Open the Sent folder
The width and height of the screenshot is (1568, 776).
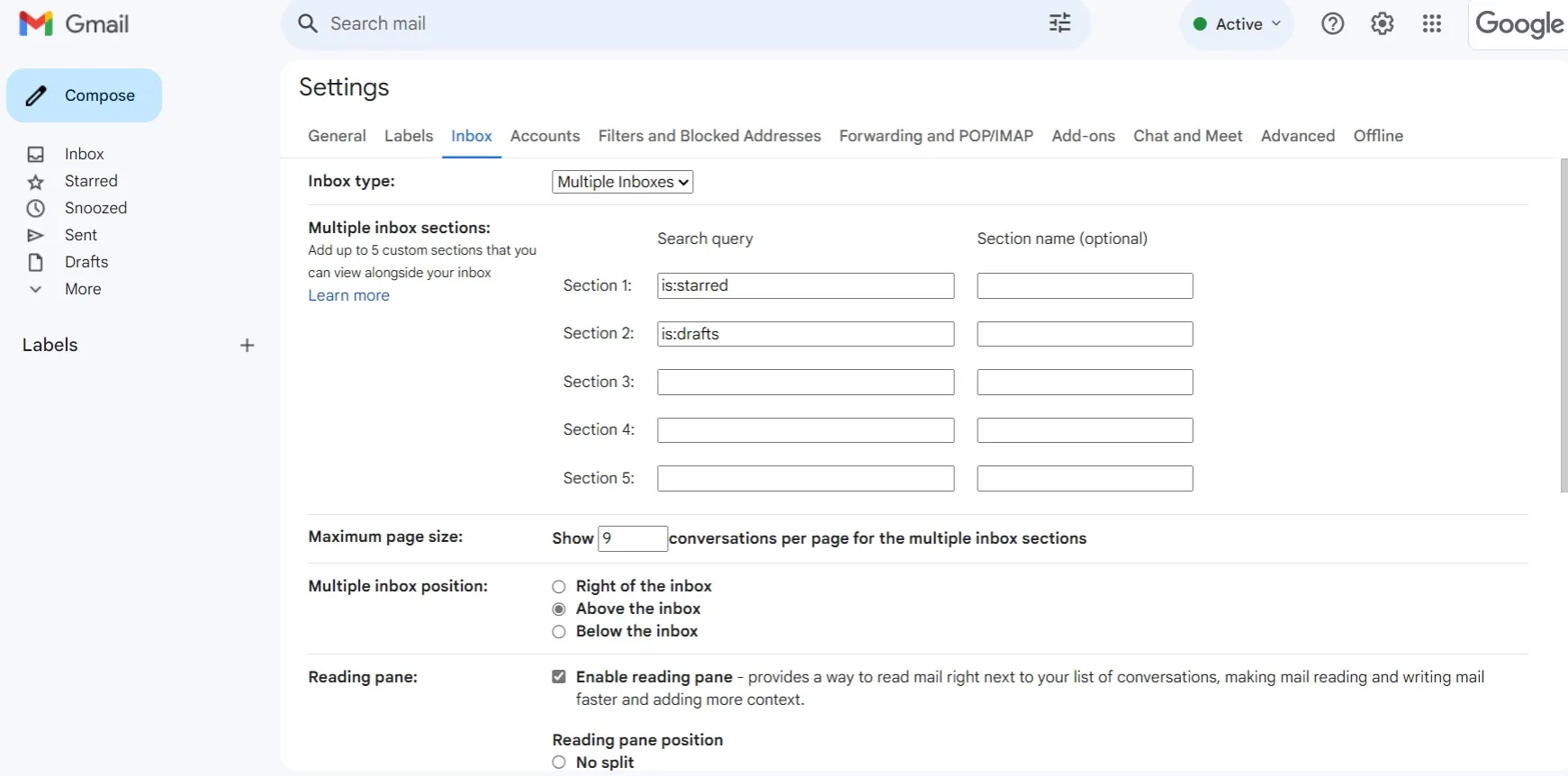[80, 235]
